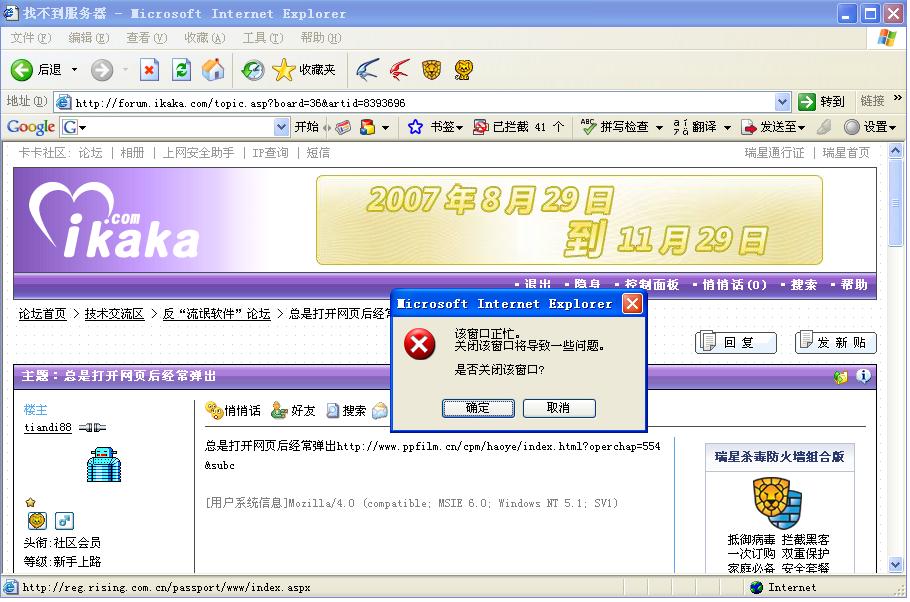Viewport: 910px width, 602px height.
Task: Open the 帮助 menu
Action: coord(320,38)
